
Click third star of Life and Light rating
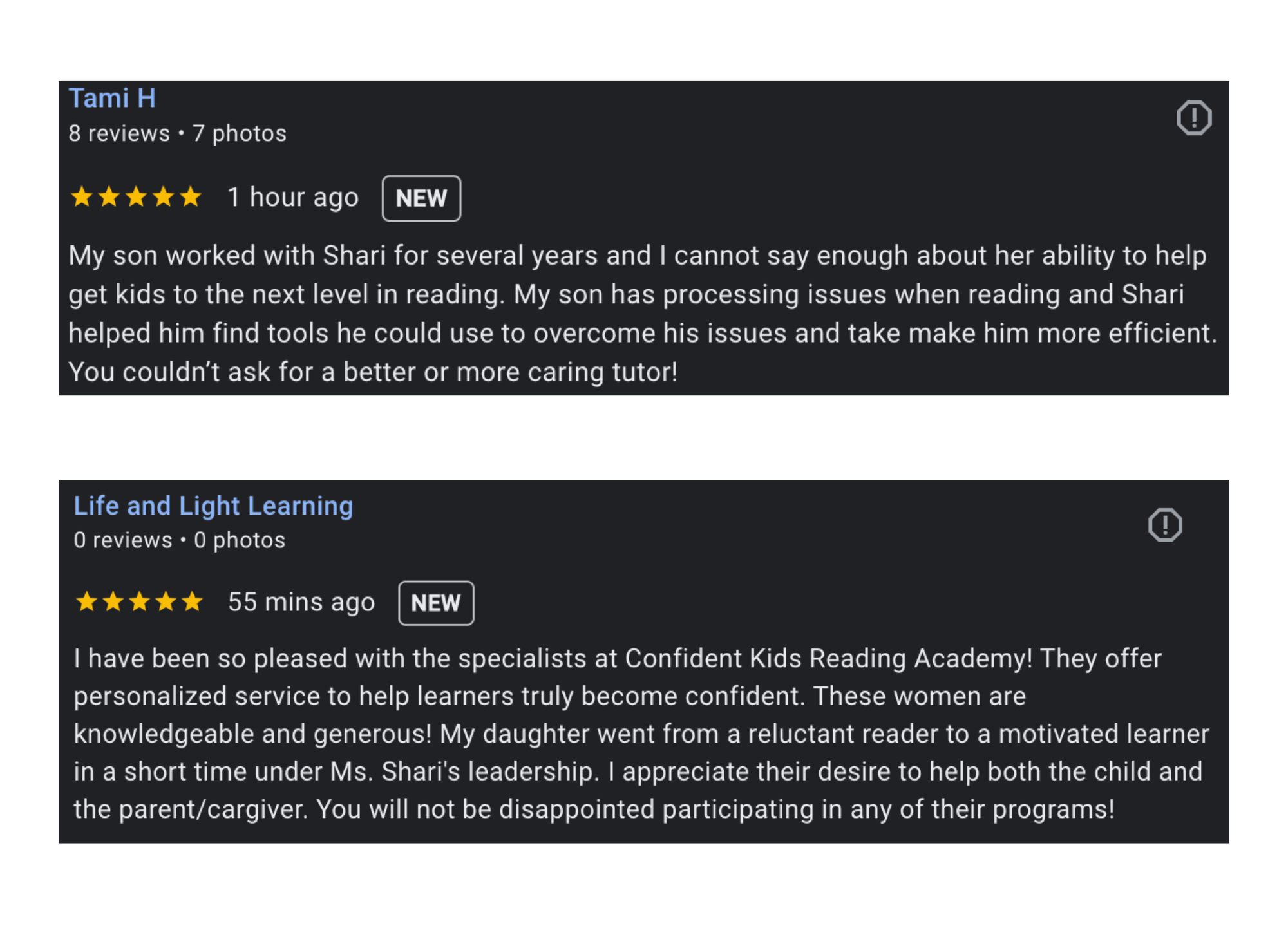[139, 602]
